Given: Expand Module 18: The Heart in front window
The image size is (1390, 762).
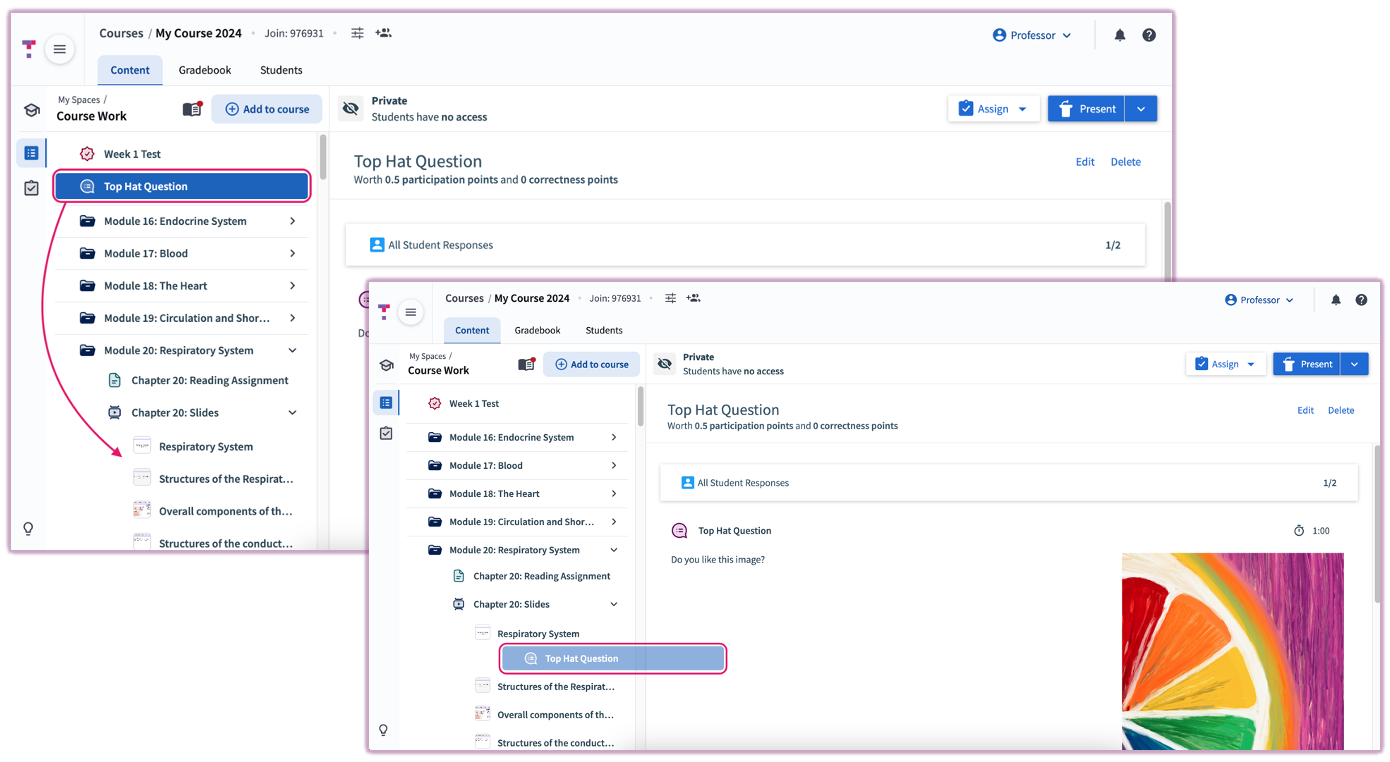Looking at the screenshot, I should [x=614, y=493].
